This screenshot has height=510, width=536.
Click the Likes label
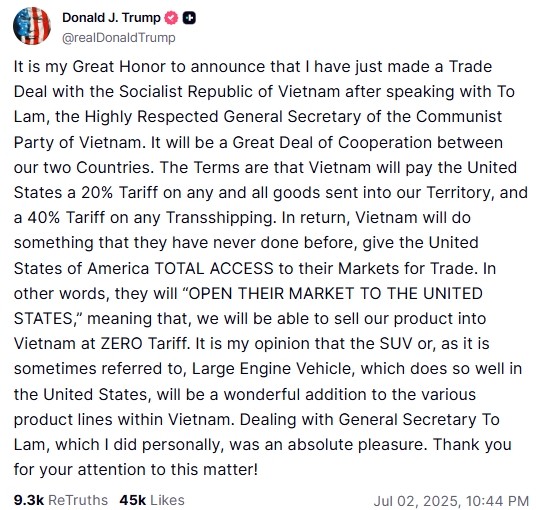click(168, 500)
